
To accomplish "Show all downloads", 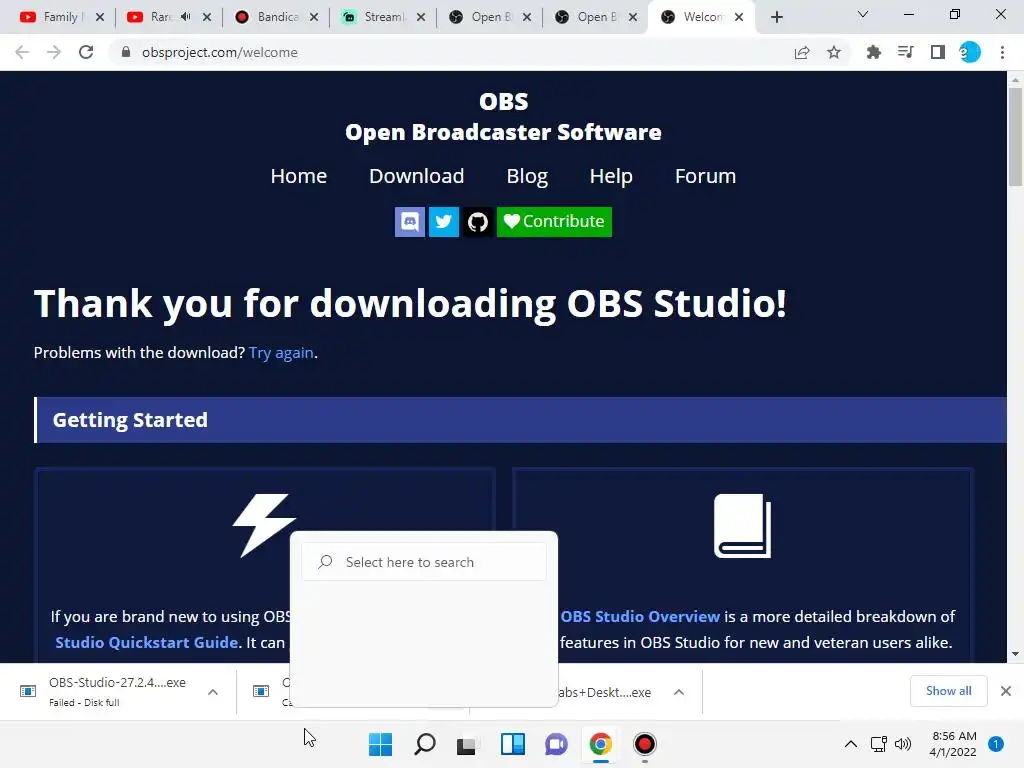I will [948, 691].
